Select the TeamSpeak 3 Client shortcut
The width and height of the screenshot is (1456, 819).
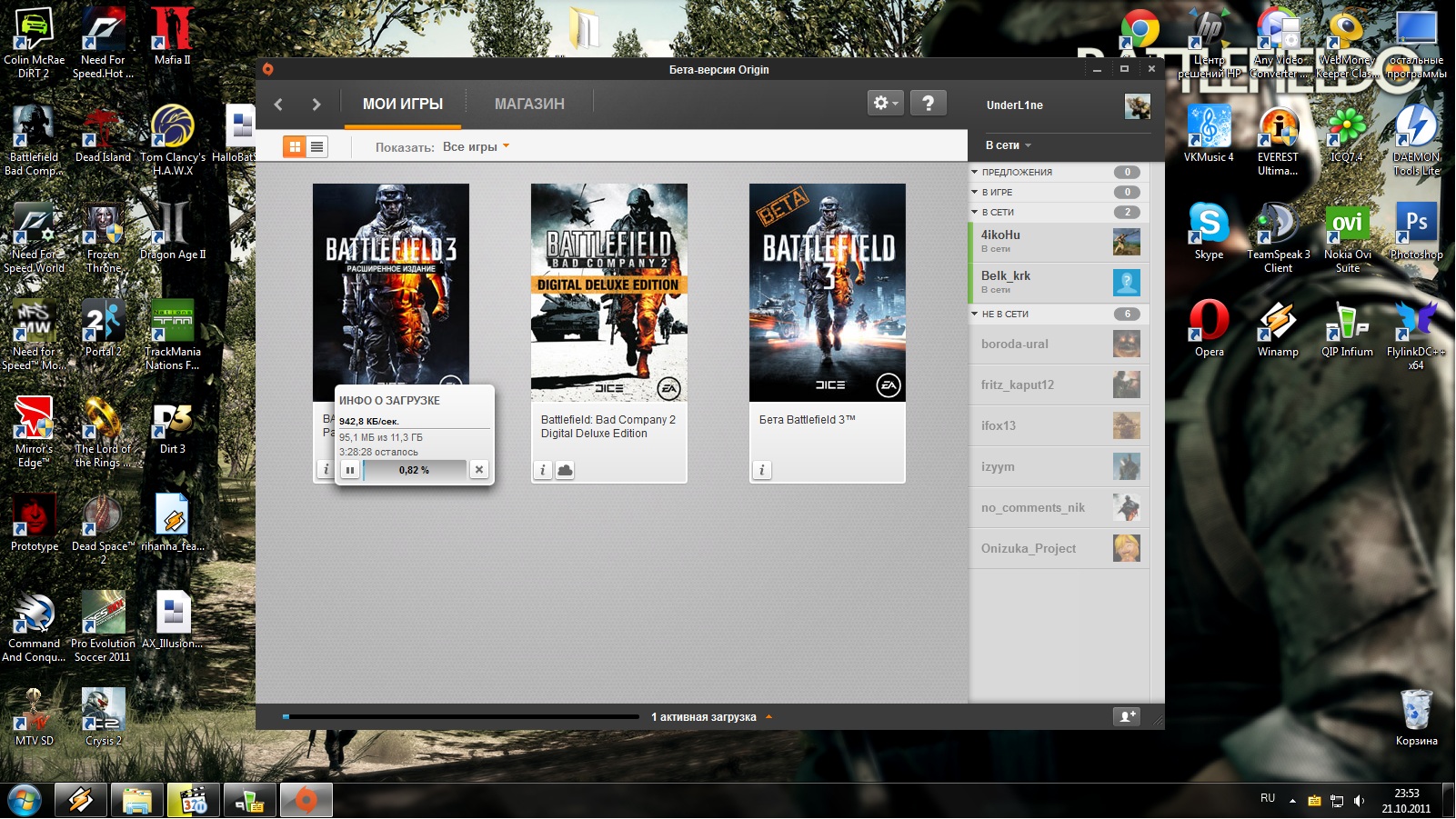1278,237
